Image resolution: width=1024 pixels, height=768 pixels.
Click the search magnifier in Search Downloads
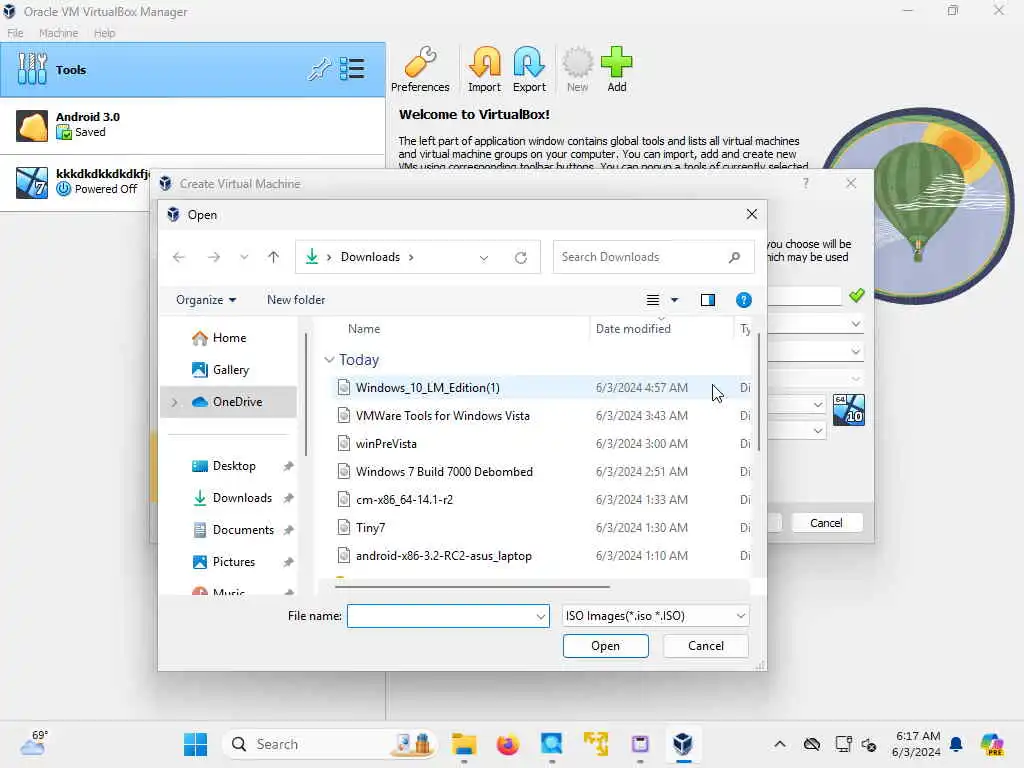[735, 257]
